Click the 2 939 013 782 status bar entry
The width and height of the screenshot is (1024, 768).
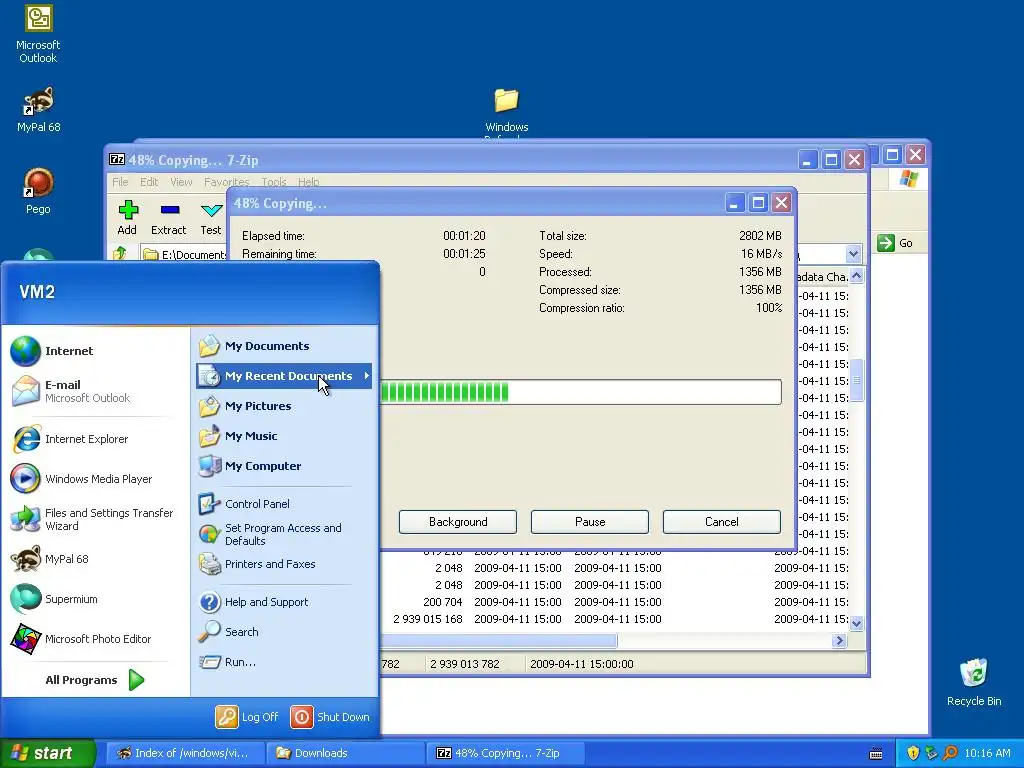tap(464, 664)
